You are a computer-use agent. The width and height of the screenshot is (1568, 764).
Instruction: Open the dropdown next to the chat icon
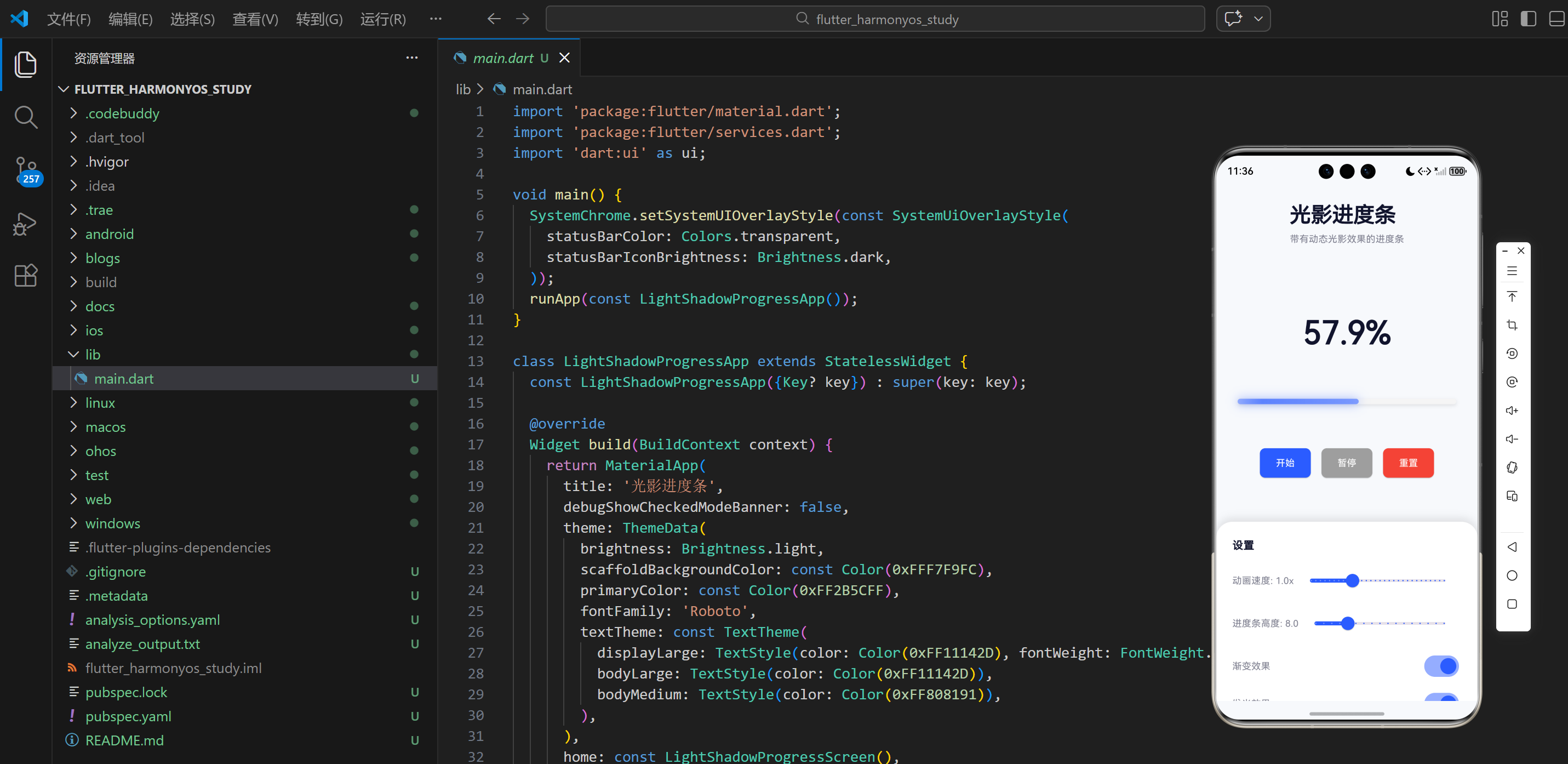pos(1258,19)
